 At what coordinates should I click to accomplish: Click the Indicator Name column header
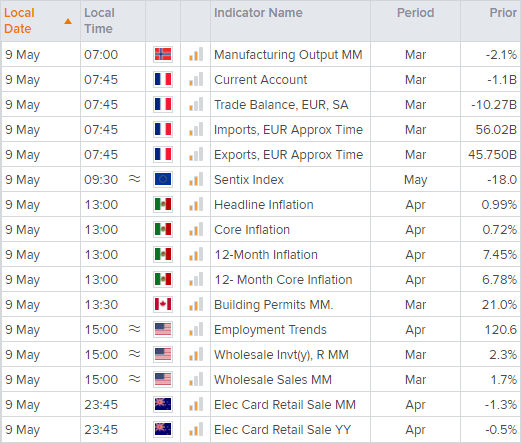258,13
